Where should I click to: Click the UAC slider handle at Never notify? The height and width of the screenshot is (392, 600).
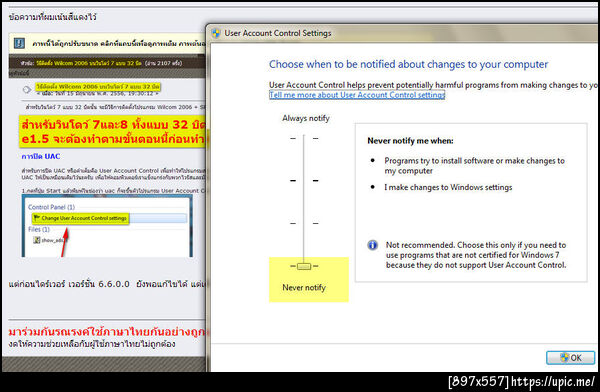coord(304,266)
